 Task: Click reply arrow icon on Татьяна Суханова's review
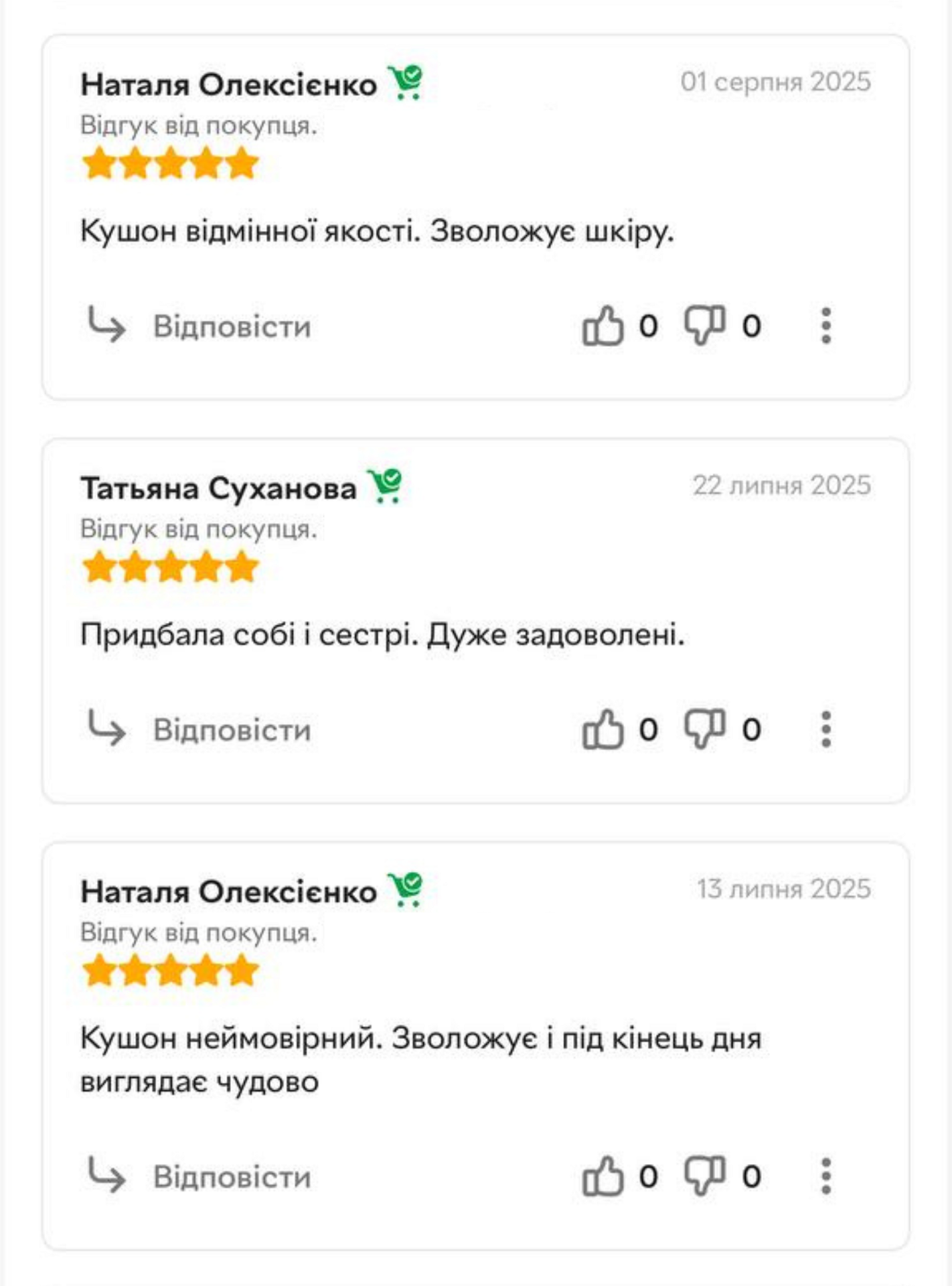(107, 729)
